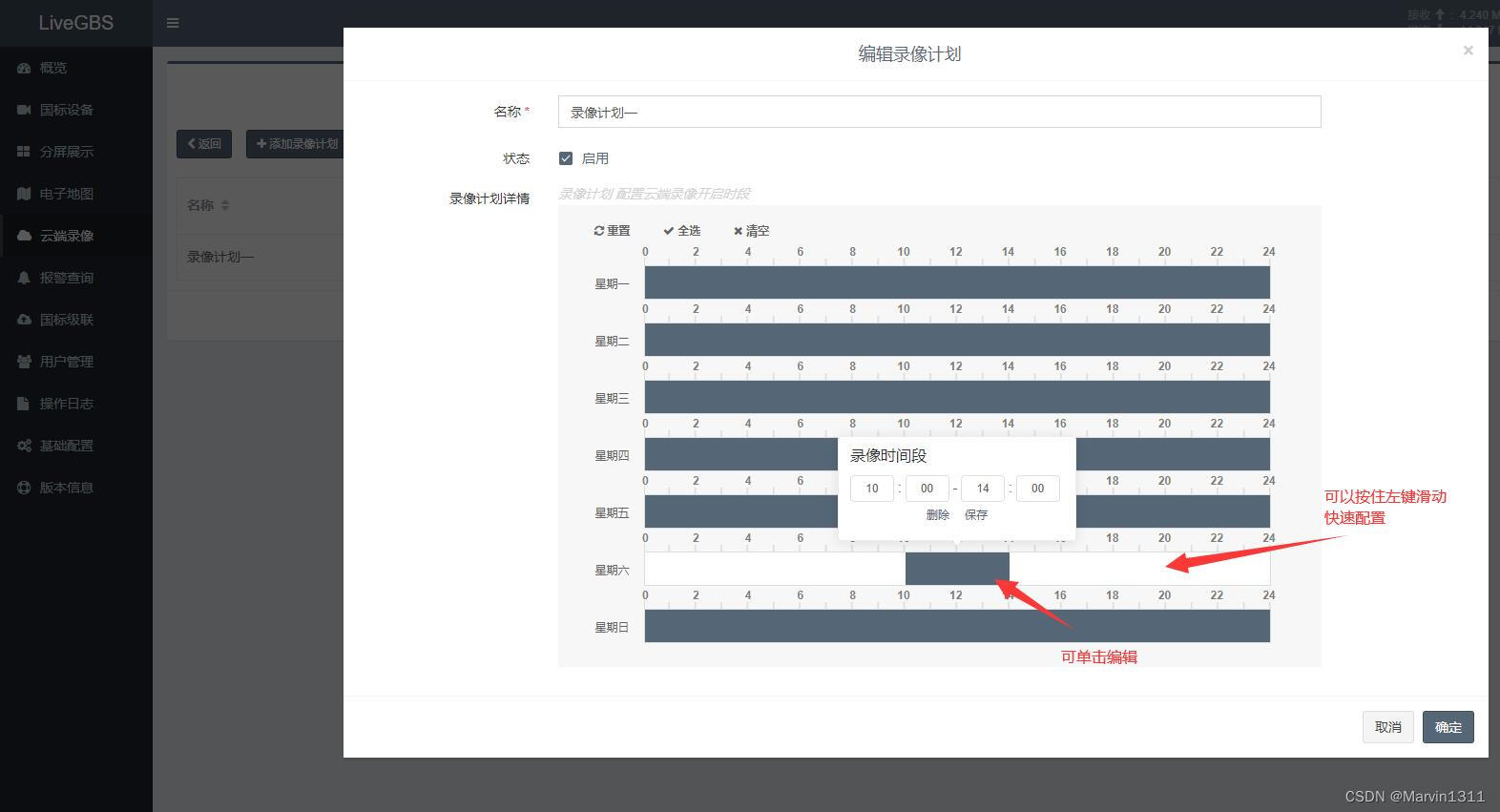Click the 星期五 bar left segment
1500x812 pixels.
click(741, 511)
